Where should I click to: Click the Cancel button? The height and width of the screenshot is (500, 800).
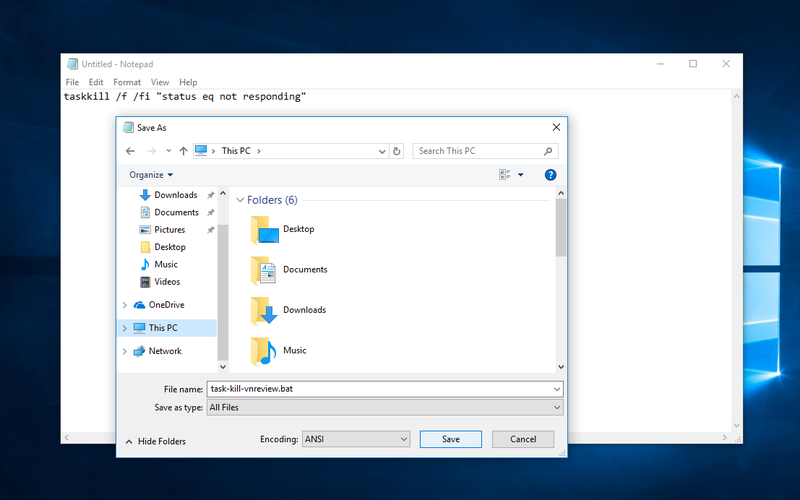pos(523,439)
